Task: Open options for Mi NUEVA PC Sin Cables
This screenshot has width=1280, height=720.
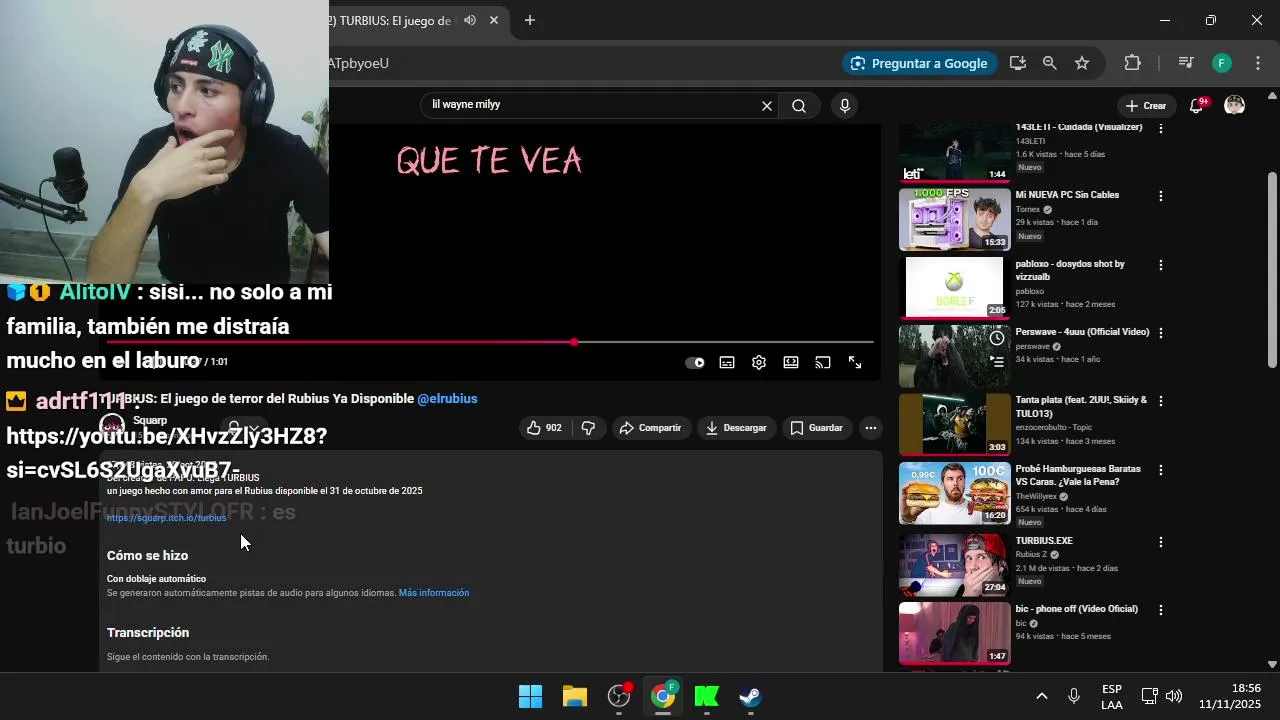Action: [1161, 196]
